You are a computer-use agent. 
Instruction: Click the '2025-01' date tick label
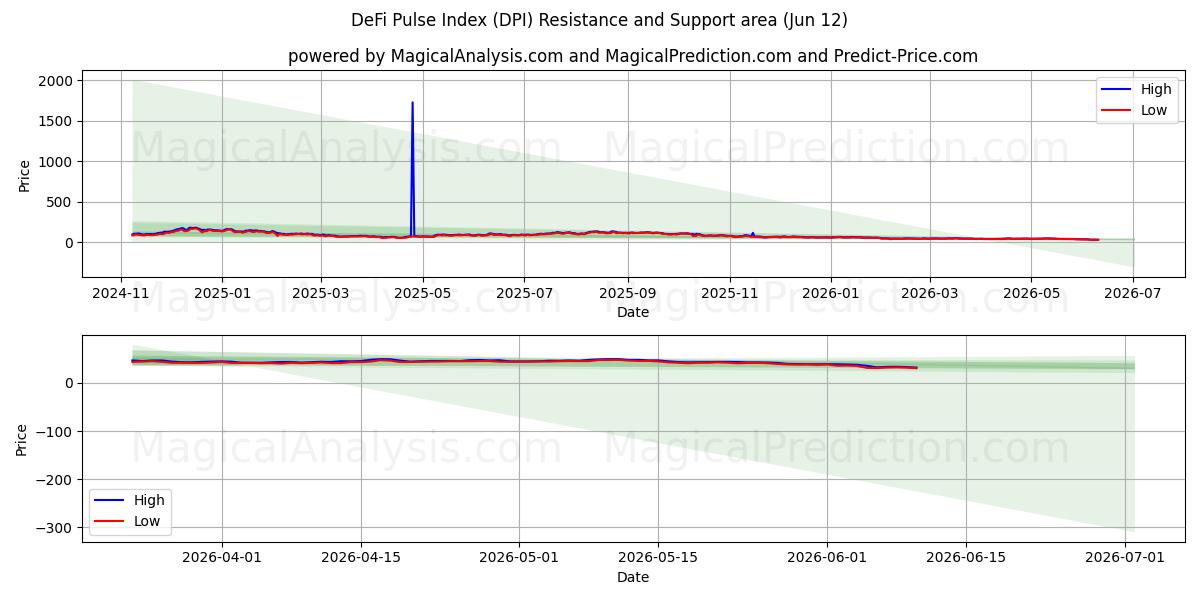pyautogui.click(x=221, y=294)
